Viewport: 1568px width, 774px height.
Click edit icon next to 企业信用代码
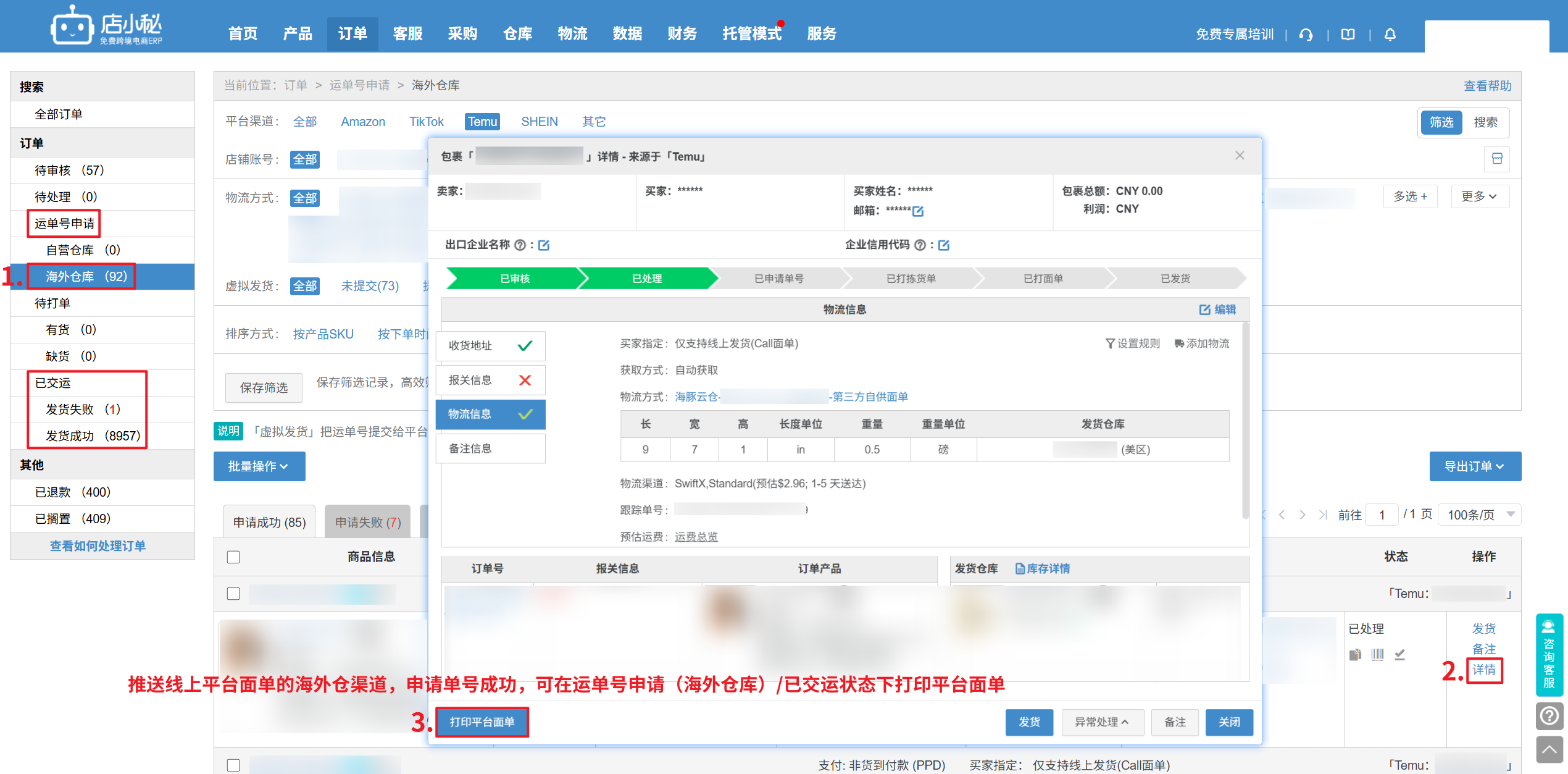(943, 245)
